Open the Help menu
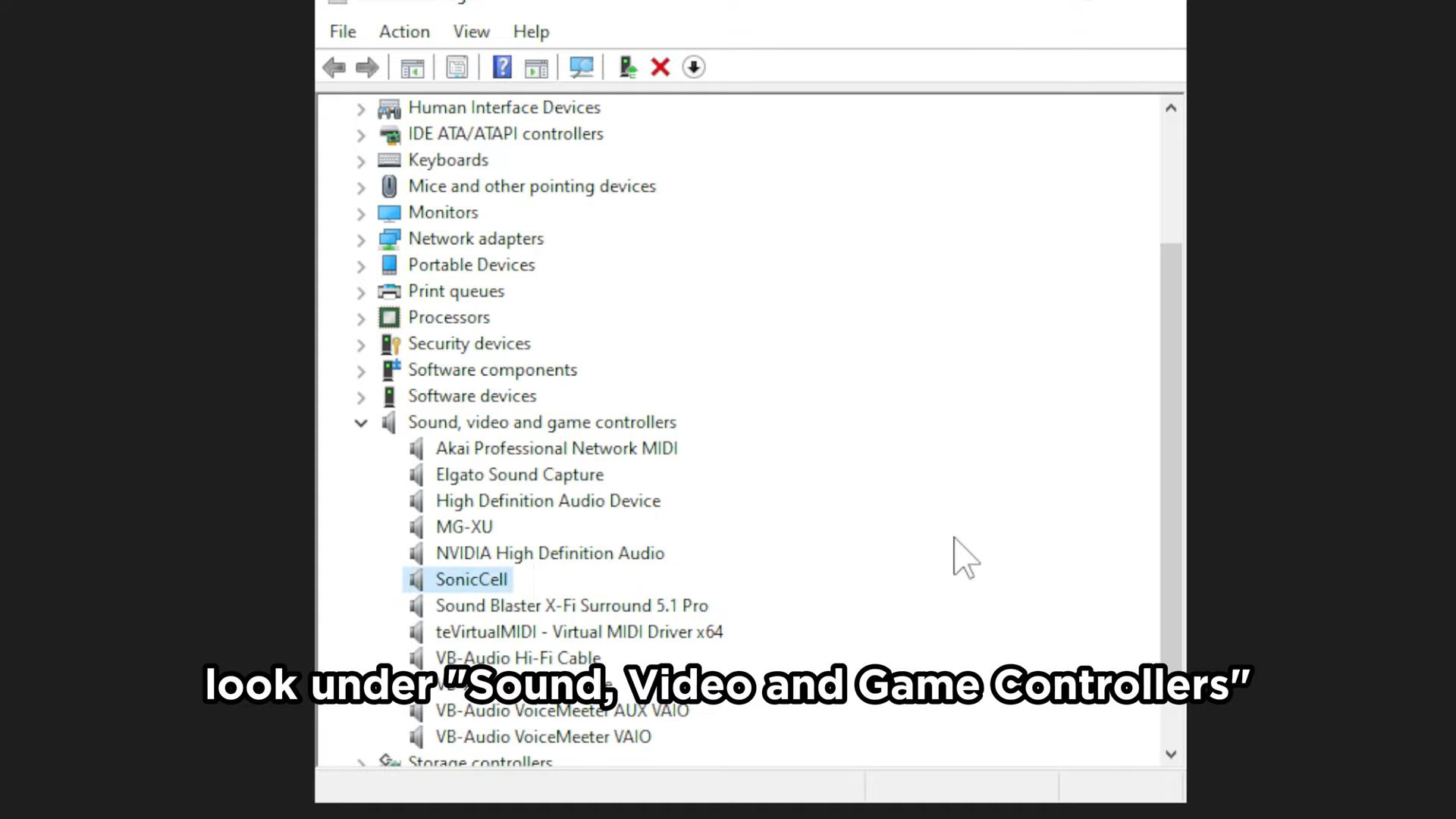 click(x=531, y=32)
